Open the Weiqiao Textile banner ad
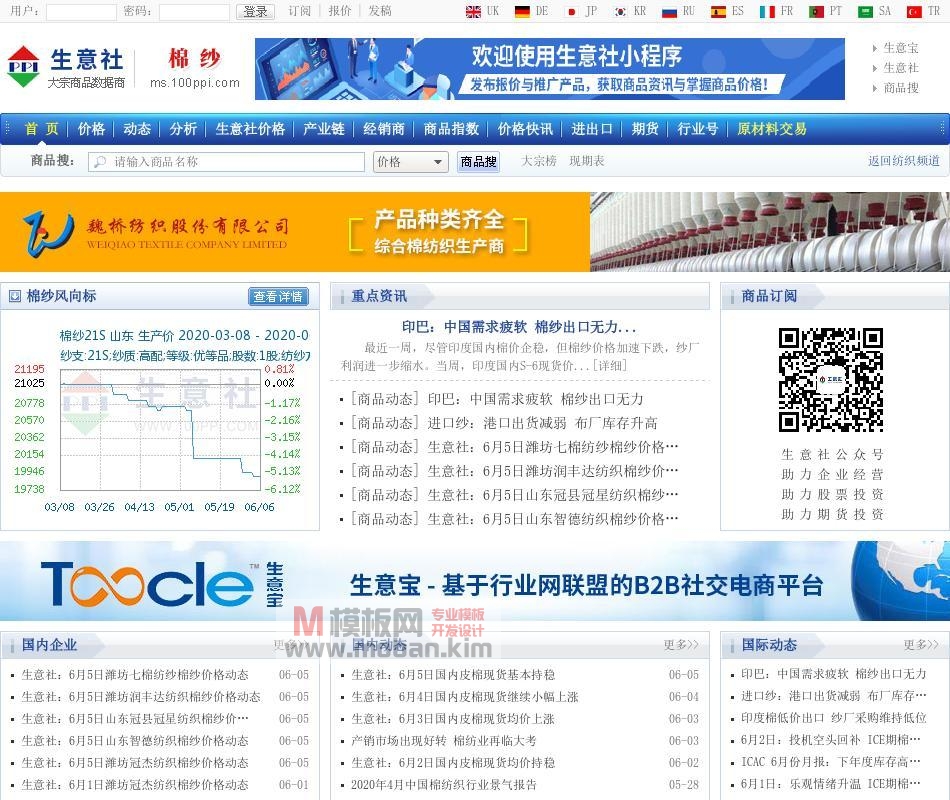The image size is (950, 800). [x=475, y=232]
